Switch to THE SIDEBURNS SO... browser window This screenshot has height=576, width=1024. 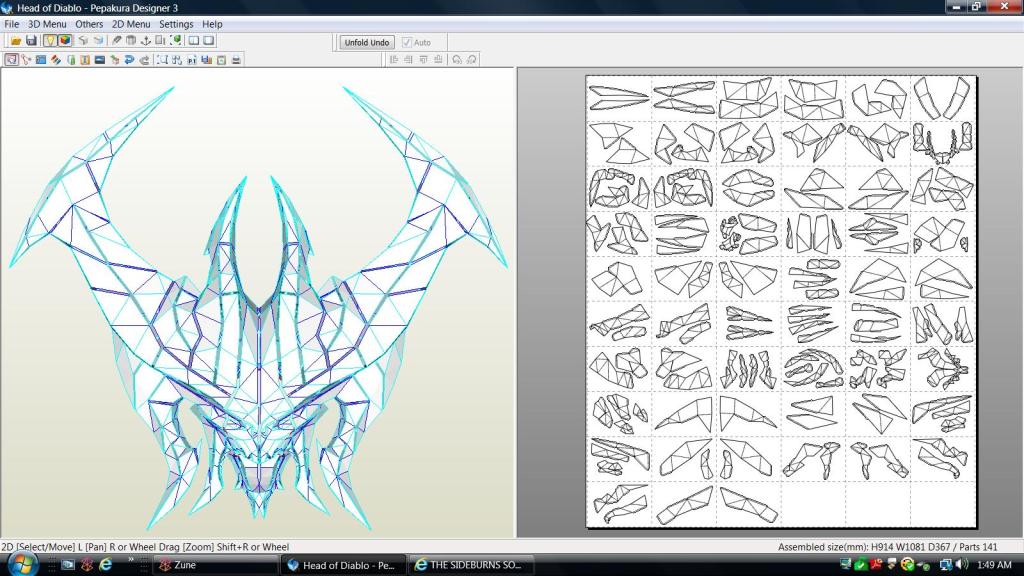pyautogui.click(x=472, y=565)
